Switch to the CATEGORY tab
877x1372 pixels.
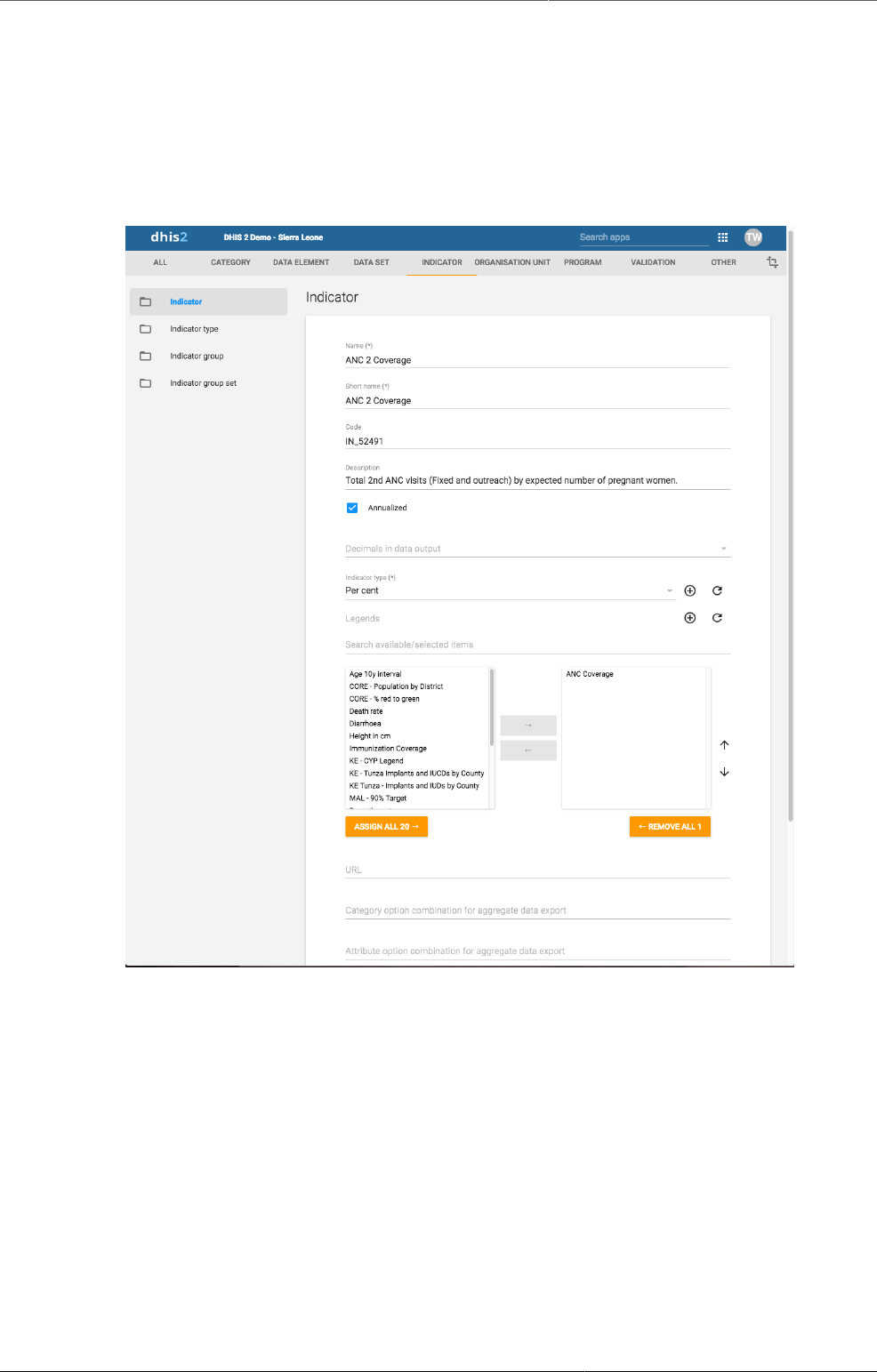230,262
